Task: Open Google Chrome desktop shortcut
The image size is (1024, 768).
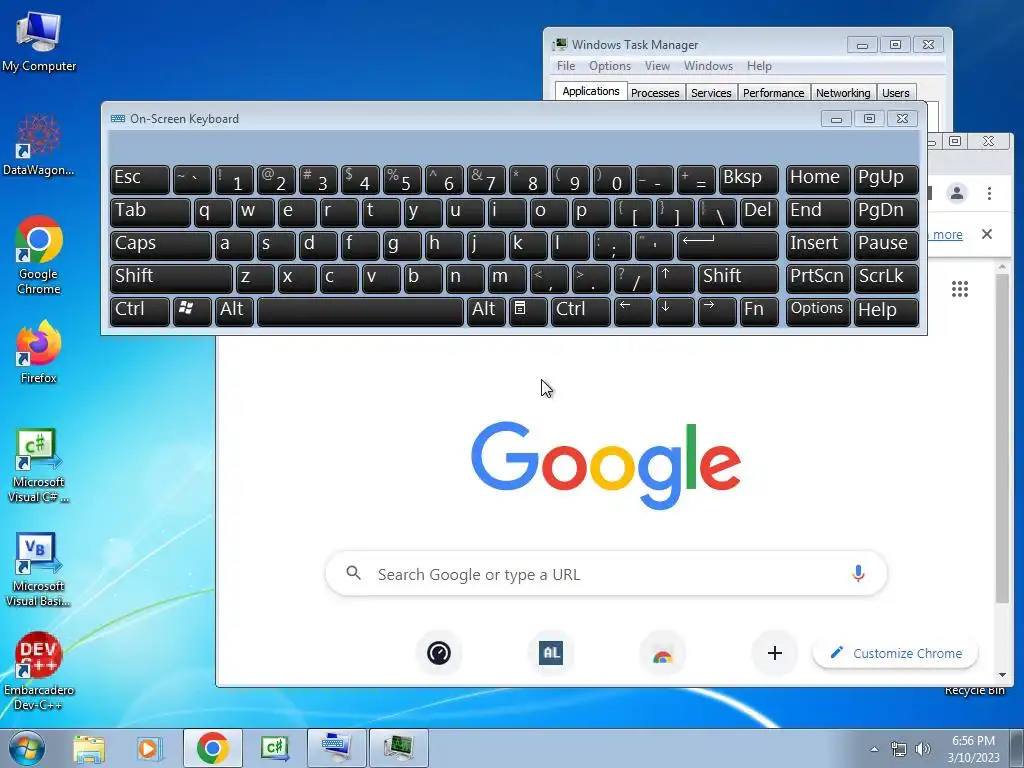Action: (39, 255)
